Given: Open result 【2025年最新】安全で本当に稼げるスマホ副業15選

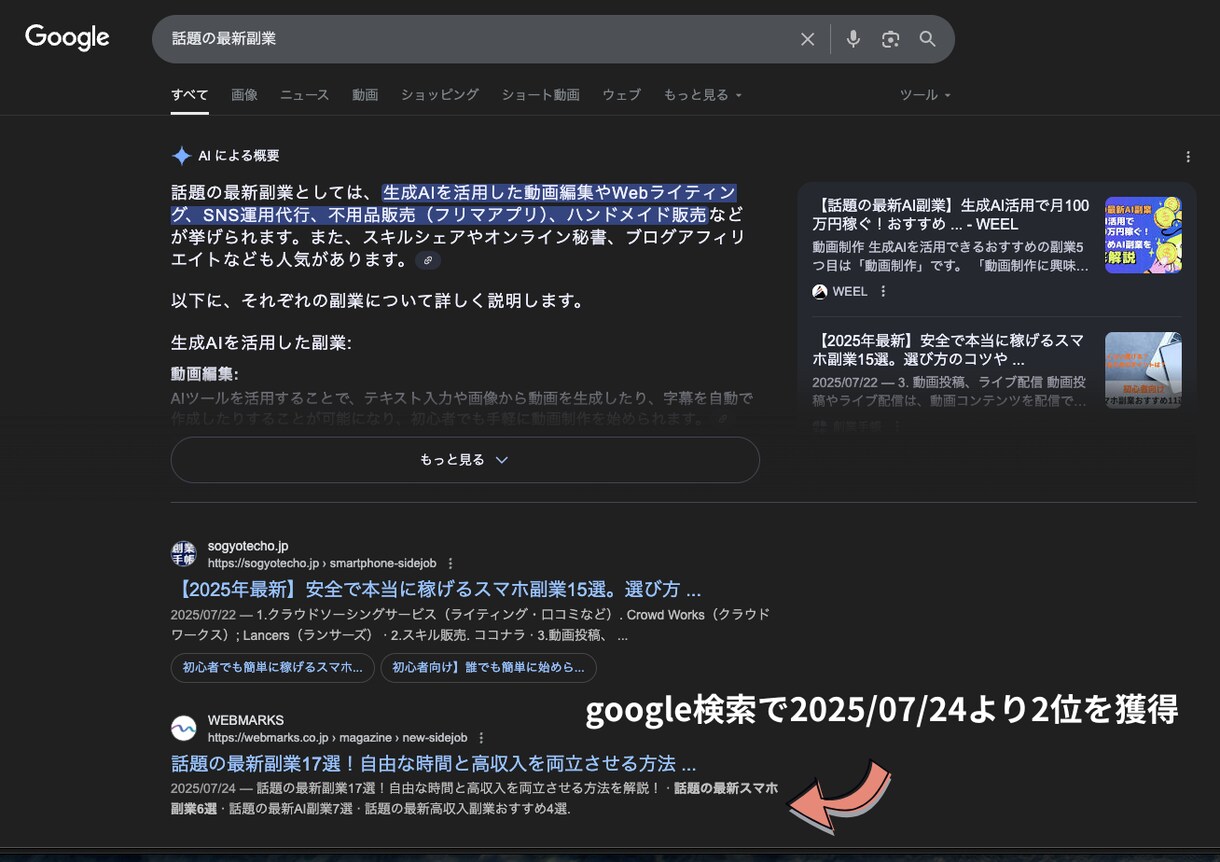Looking at the screenshot, I should point(436,589).
